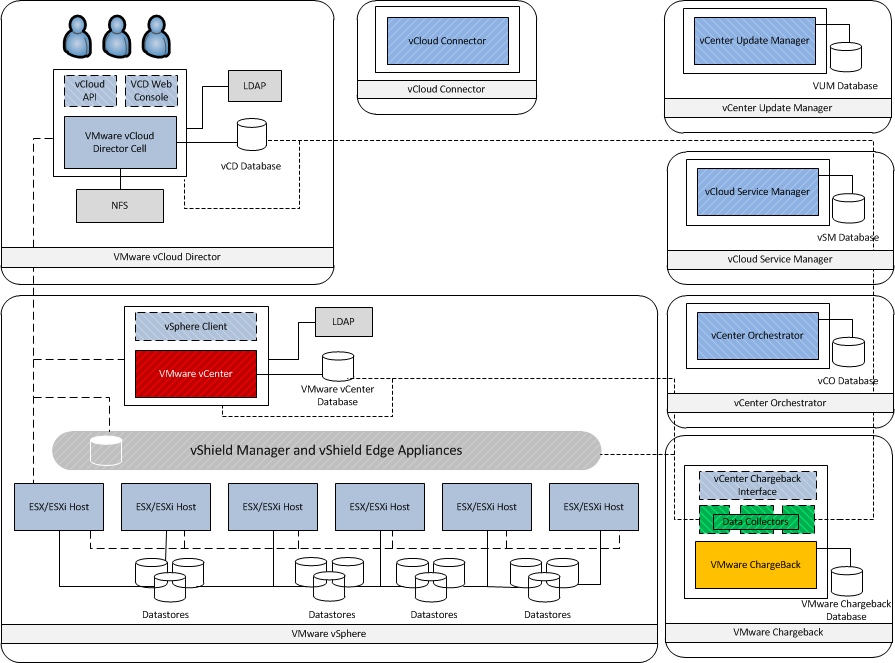Click the "VMware vCenter Database" text label
Viewport: 895px width, 663px height.
pyautogui.click(x=337, y=395)
